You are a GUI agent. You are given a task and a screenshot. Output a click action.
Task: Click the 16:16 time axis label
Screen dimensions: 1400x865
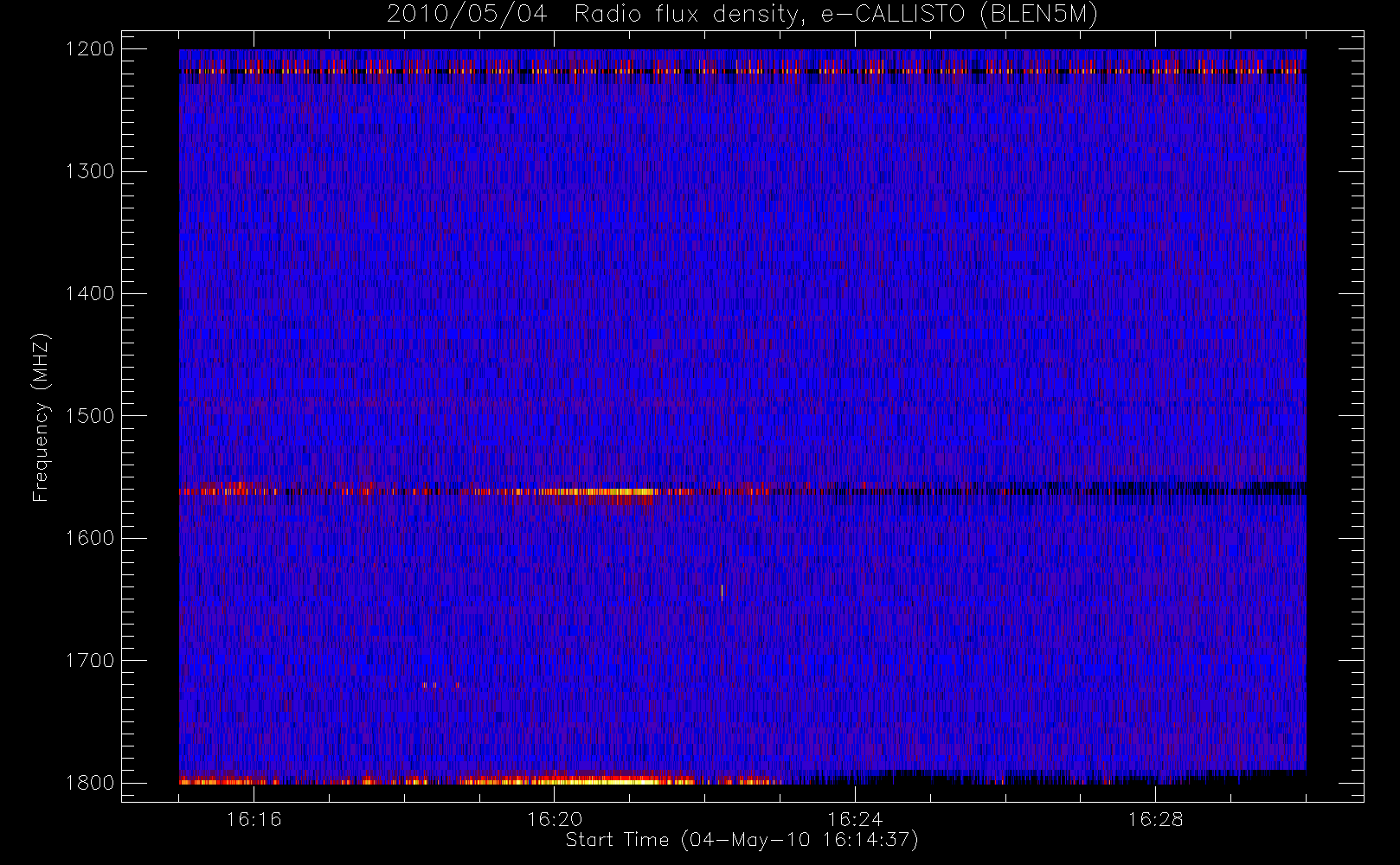coord(254,819)
